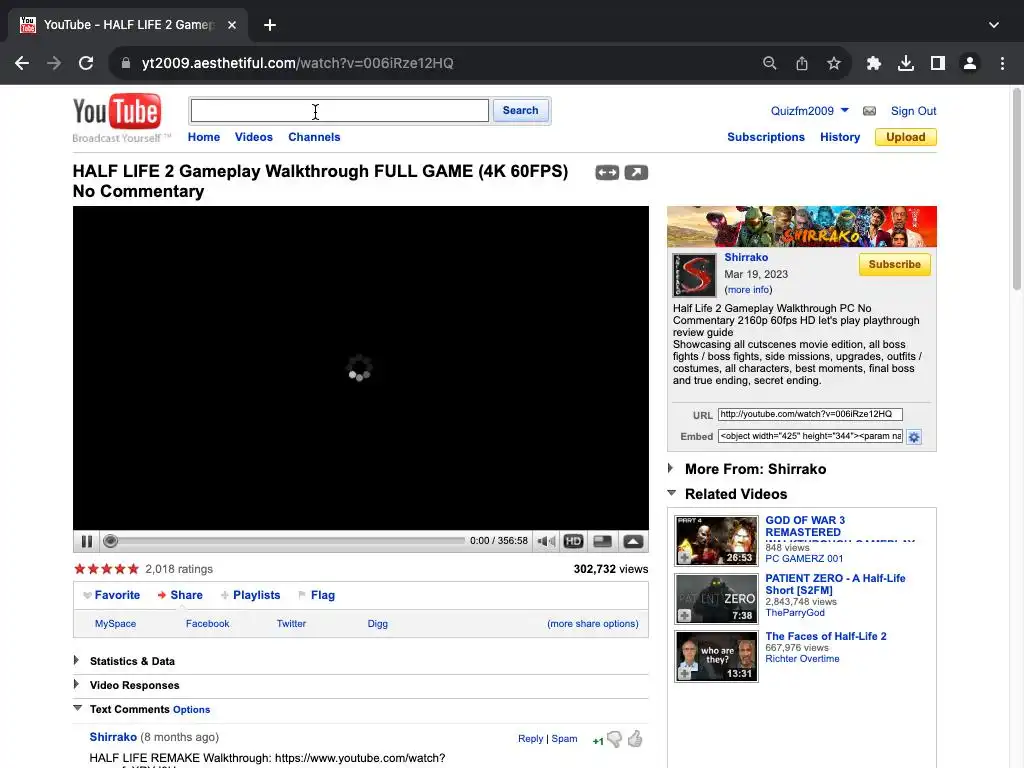Reply to Shirrako's comment
Image resolution: width=1024 pixels, height=768 pixels.
point(530,739)
